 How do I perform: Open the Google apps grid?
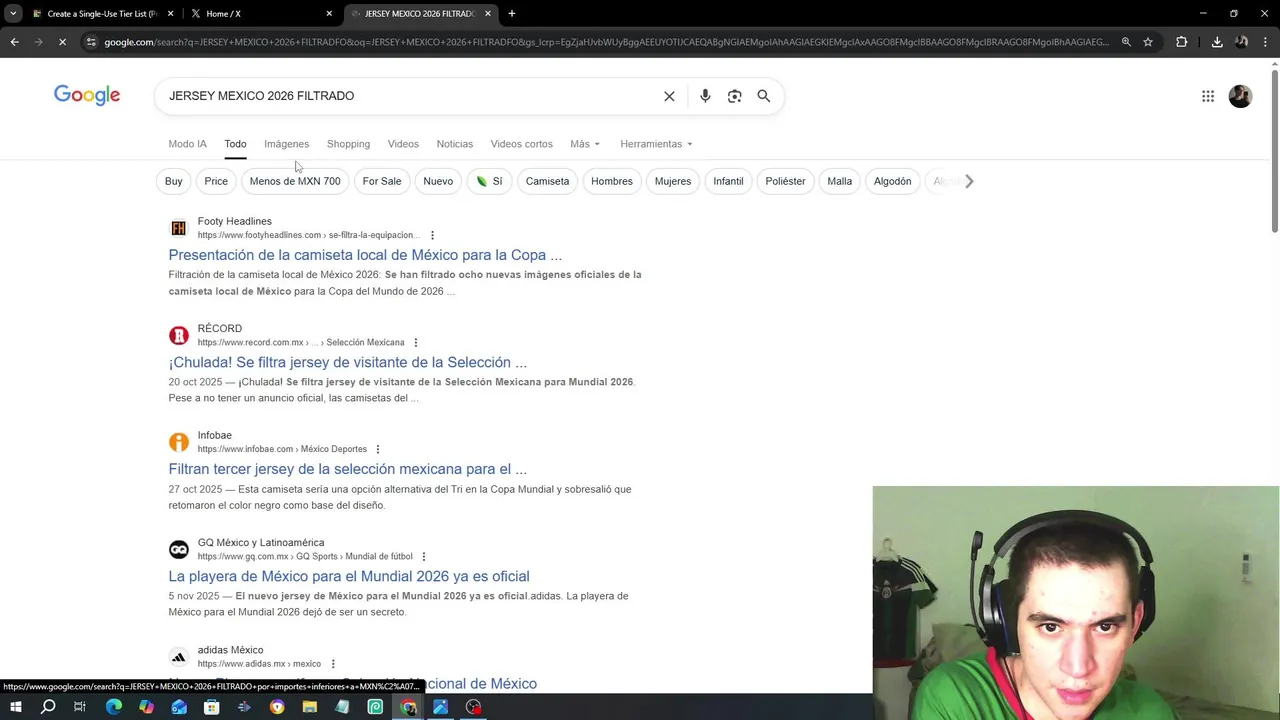point(1208,96)
